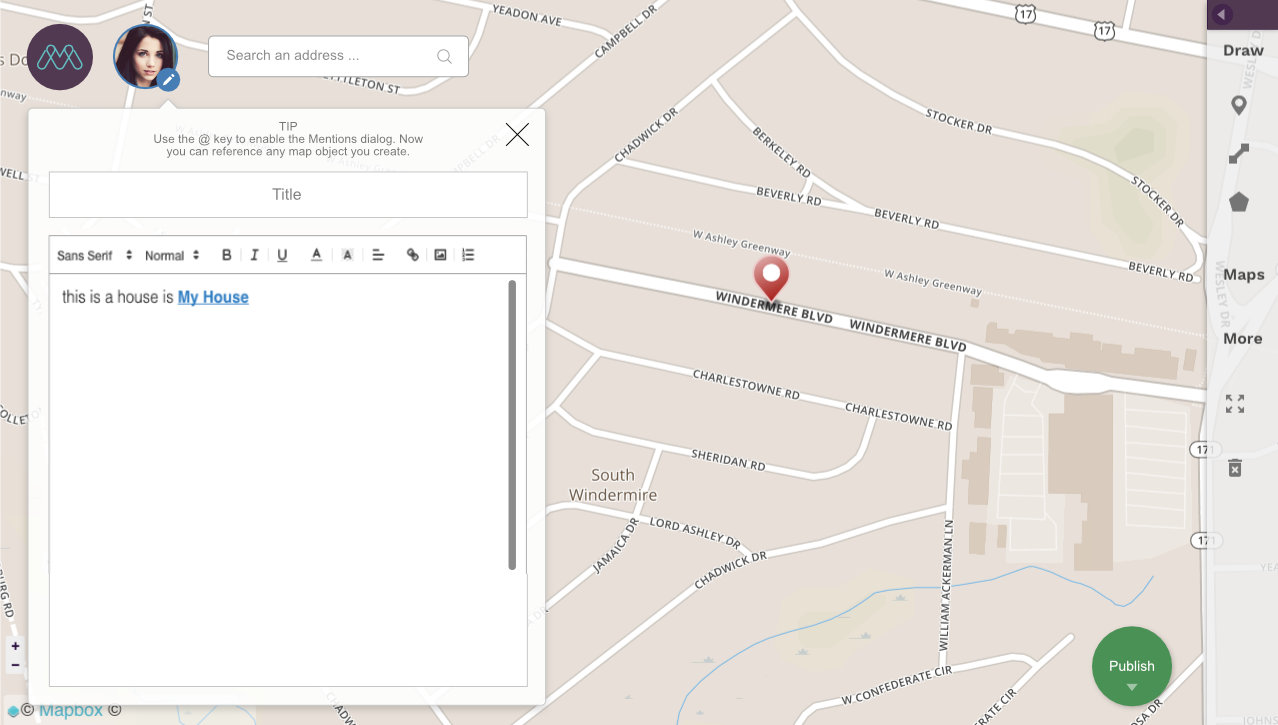Toggle underline formatting in the editor

pyautogui.click(x=282, y=255)
